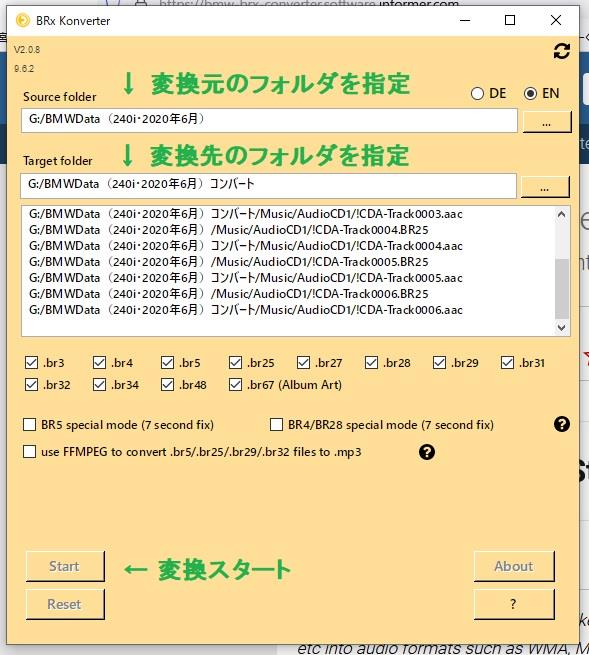Click the V2.0.8 version label

point(27,50)
